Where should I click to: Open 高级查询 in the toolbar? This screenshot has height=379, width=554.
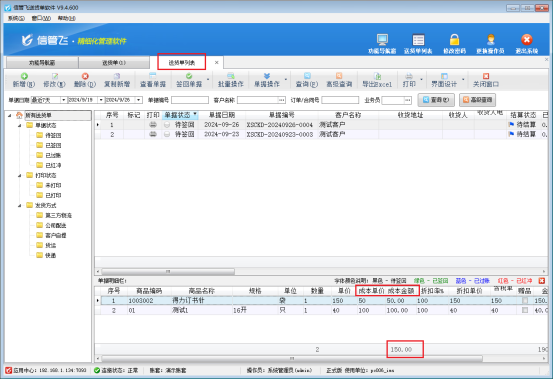(x=339, y=80)
